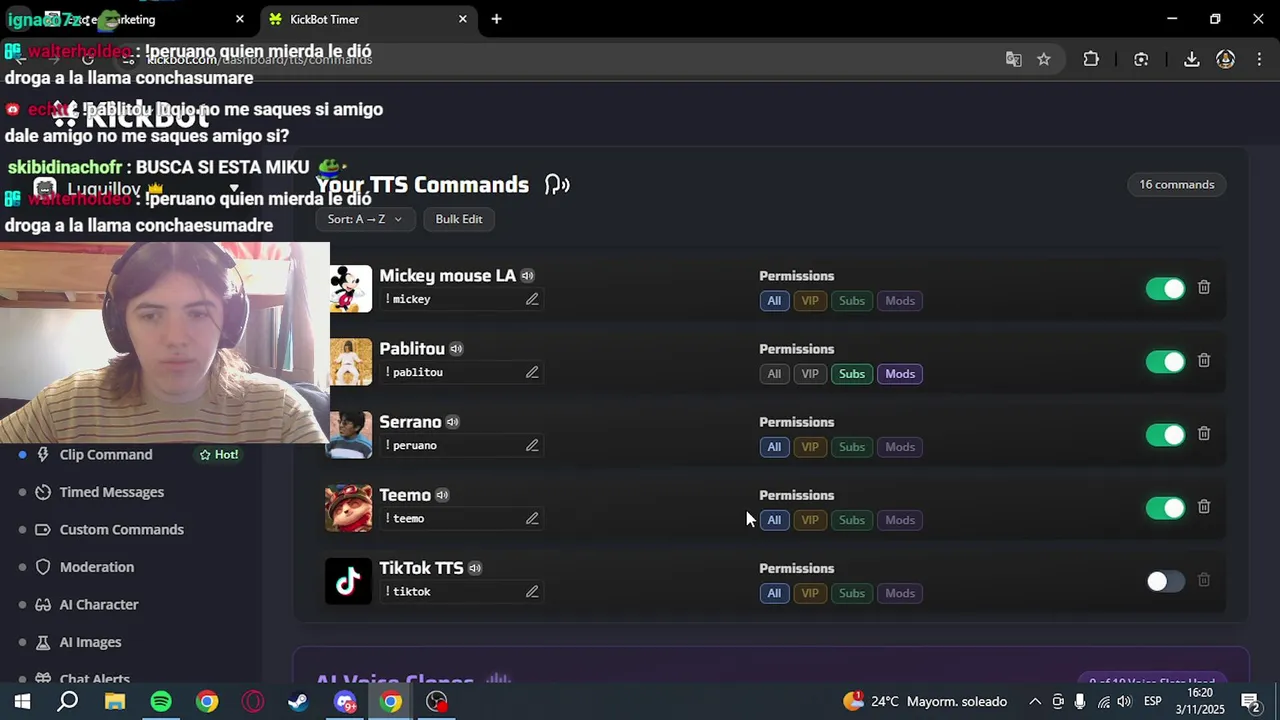This screenshot has height=720, width=1280.
Task: Open the weather widget showing 24°C
Action: coord(925,701)
